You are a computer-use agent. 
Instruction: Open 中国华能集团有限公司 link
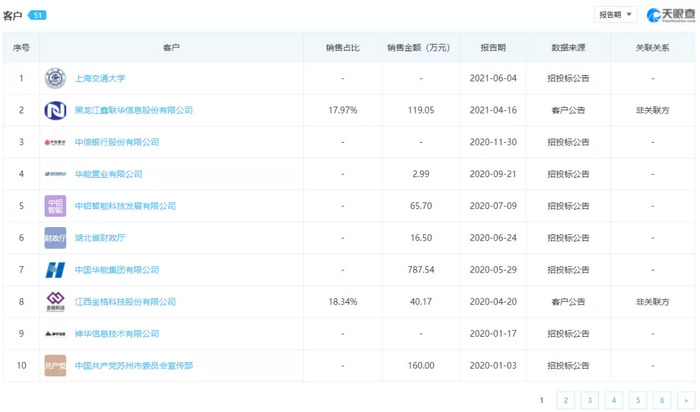[117, 270]
